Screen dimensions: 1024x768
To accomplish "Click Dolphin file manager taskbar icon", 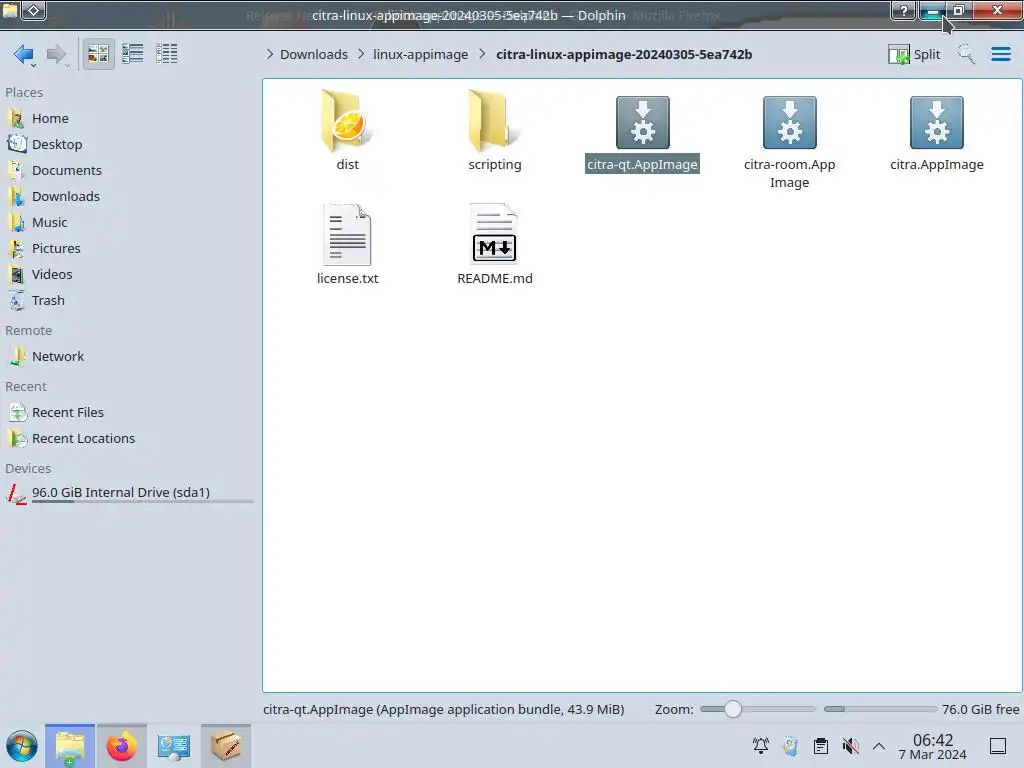I will 70,746.
